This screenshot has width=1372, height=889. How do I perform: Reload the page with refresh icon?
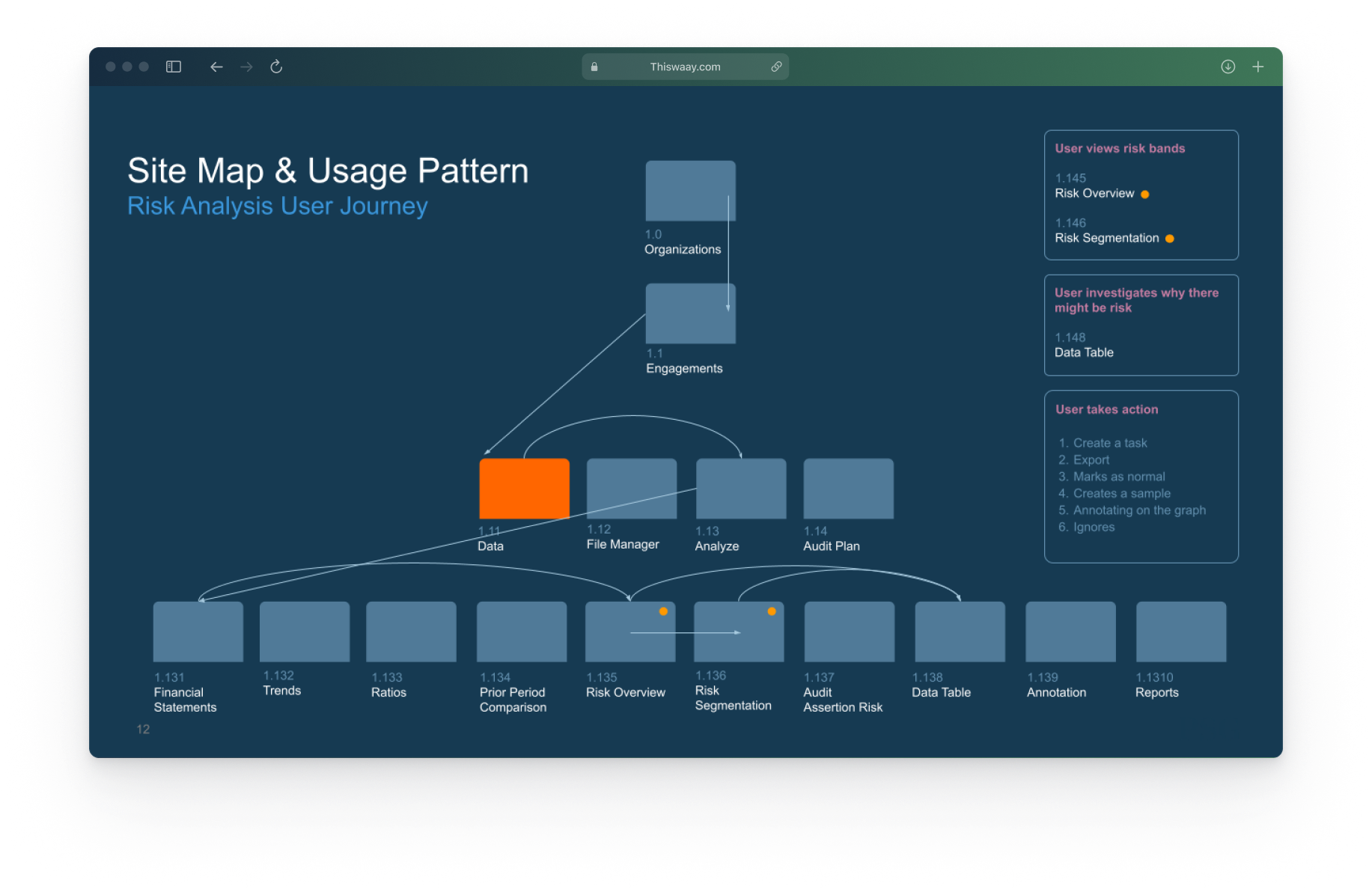pos(276,67)
